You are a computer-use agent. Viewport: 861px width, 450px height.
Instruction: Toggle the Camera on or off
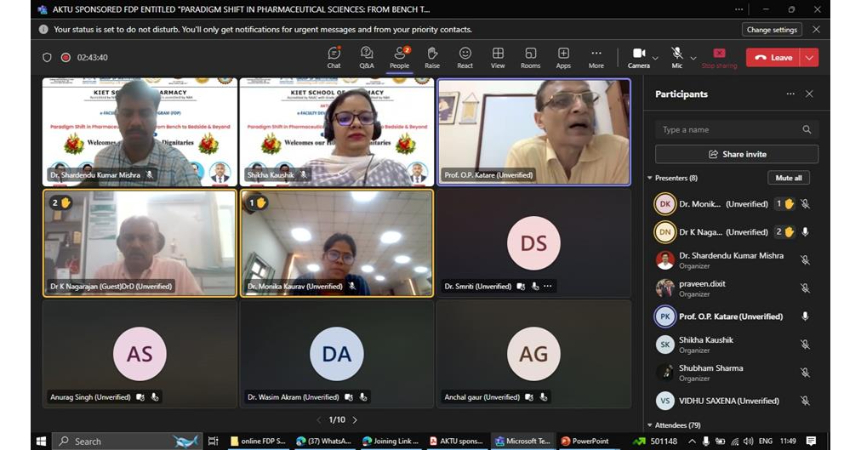click(x=639, y=57)
